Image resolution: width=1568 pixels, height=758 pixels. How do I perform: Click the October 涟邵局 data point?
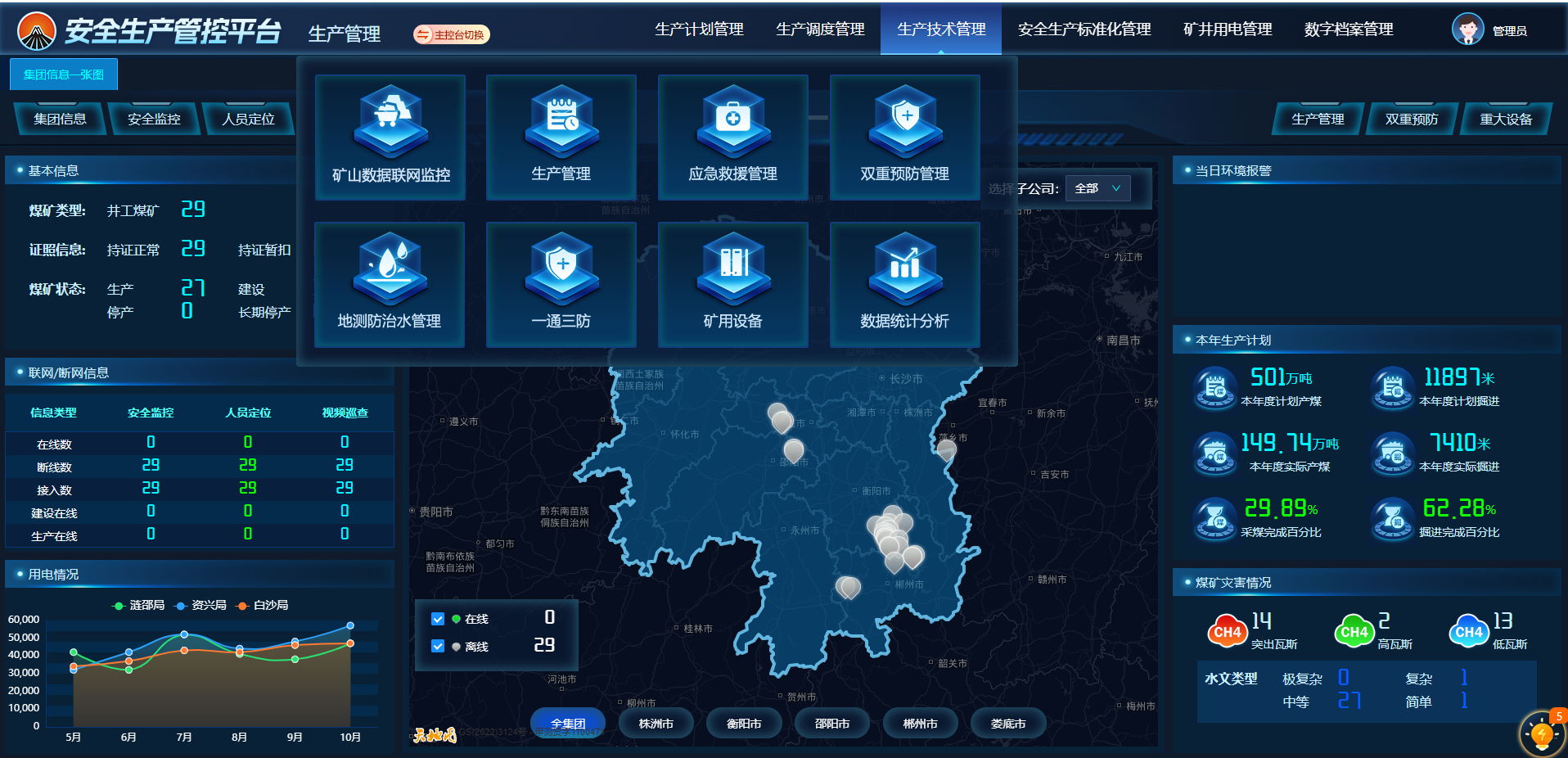350,643
